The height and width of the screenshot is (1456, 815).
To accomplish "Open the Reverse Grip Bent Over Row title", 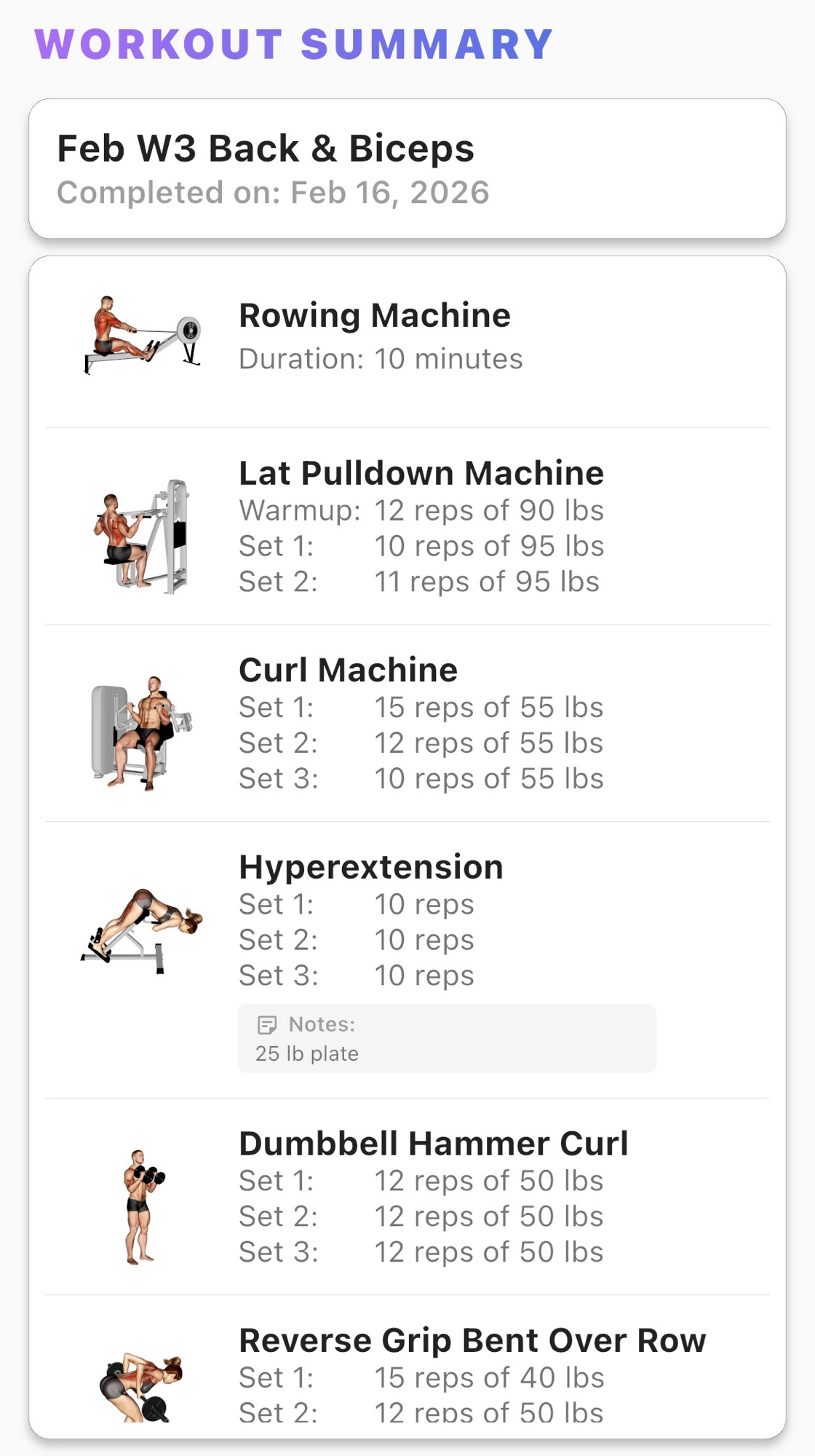I will pyautogui.click(x=472, y=1341).
